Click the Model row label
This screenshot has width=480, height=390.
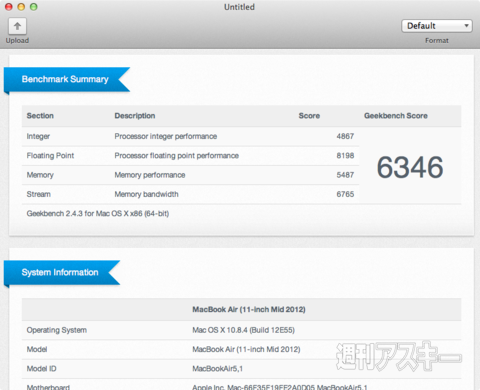[37, 349]
